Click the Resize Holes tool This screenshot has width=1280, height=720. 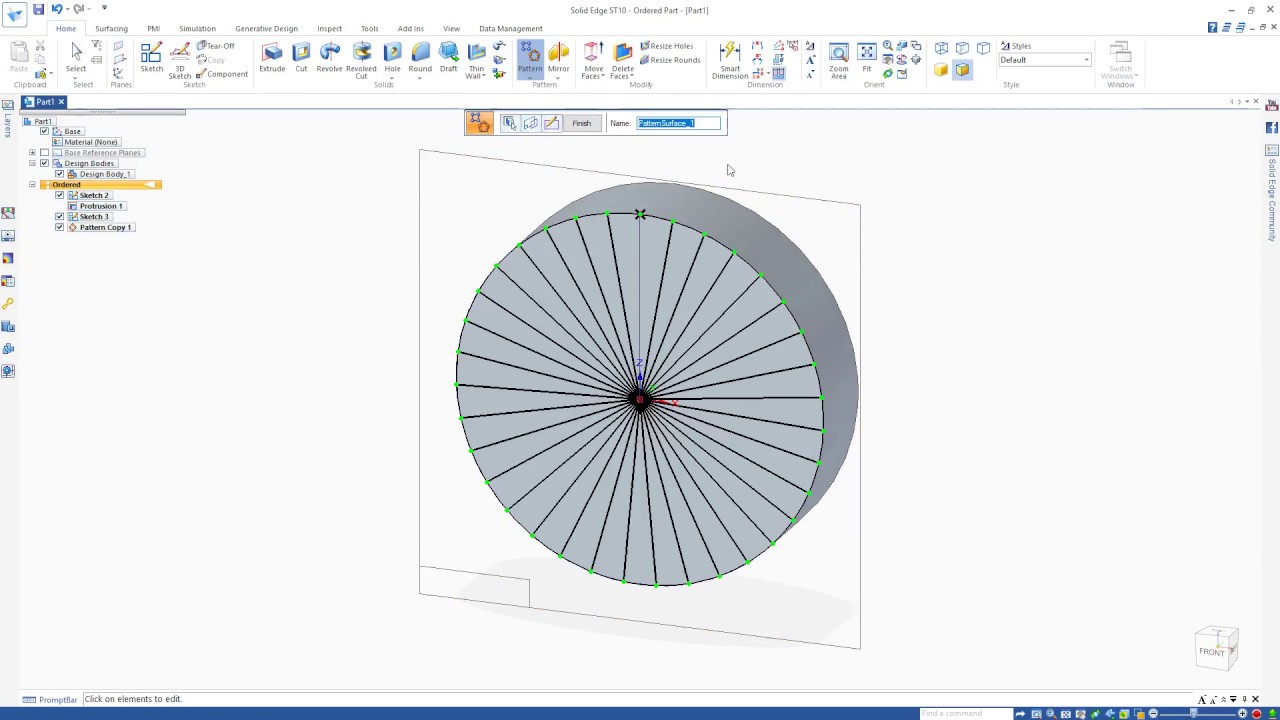tap(666, 46)
